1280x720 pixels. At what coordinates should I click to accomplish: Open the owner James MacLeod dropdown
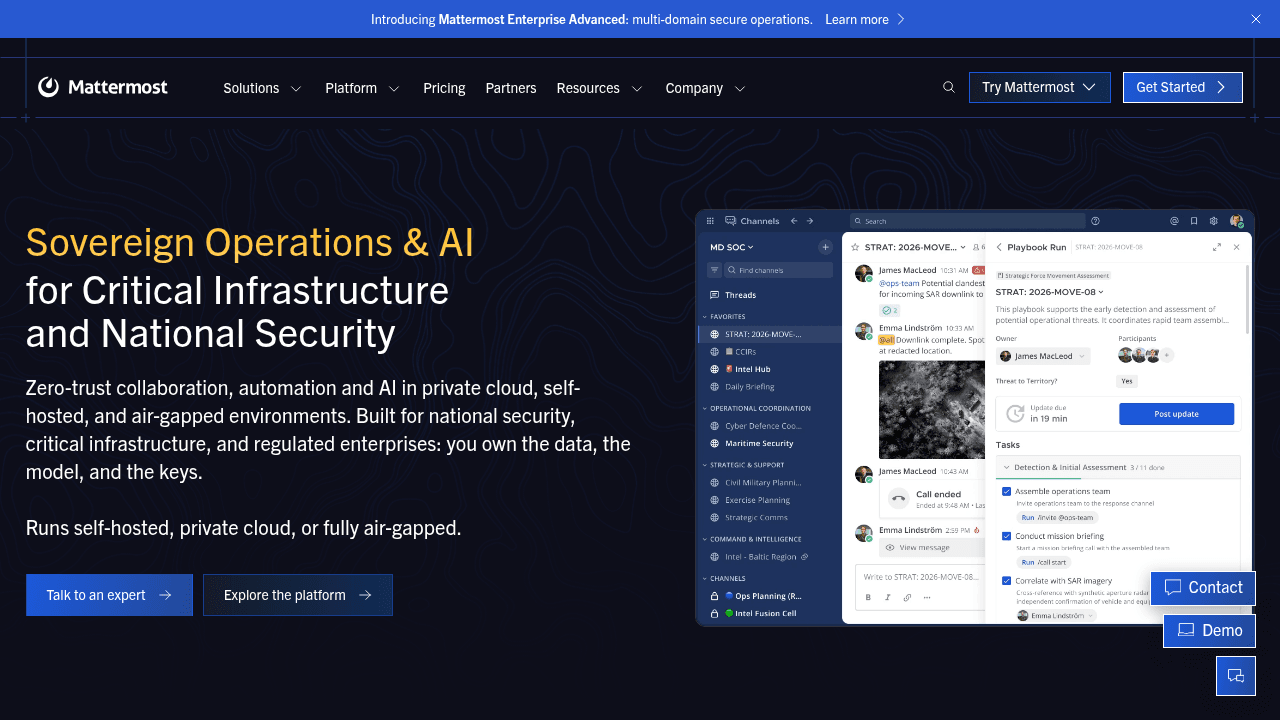[x=1043, y=356]
